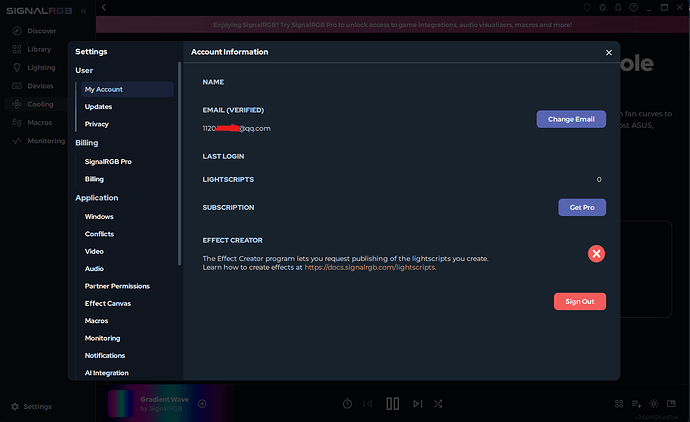The width and height of the screenshot is (690, 422).
Task: Open AI Integration settings
Action: (106, 373)
